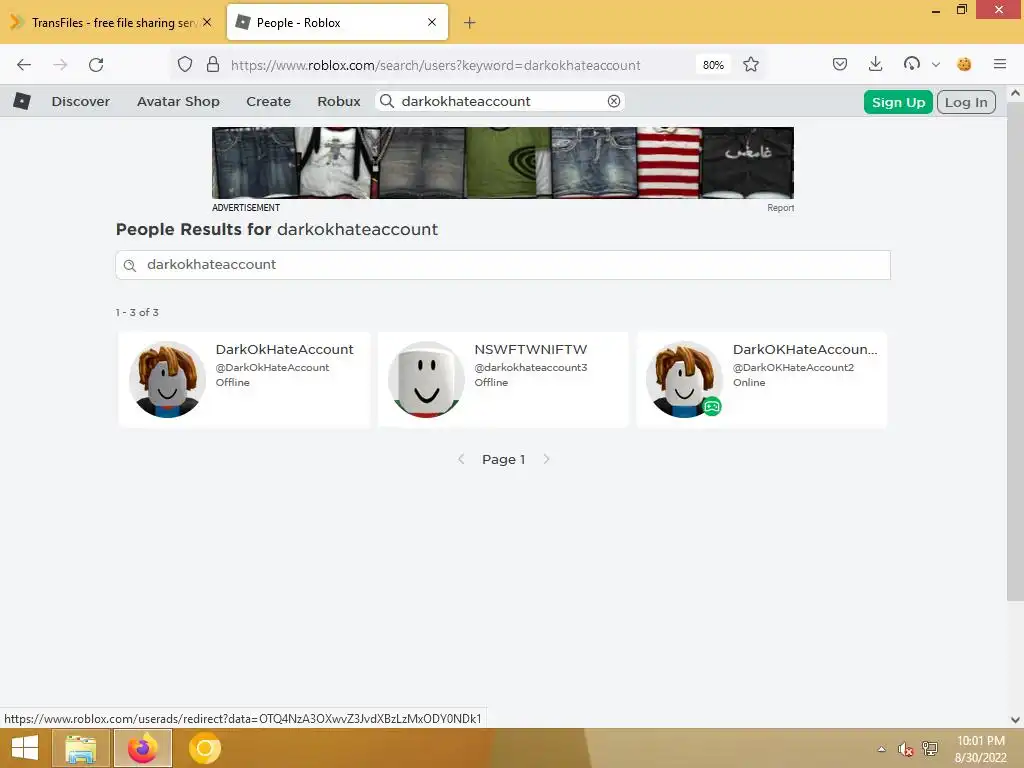Open tracking protection shield icon
The height and width of the screenshot is (768, 1024).
pyautogui.click(x=185, y=65)
